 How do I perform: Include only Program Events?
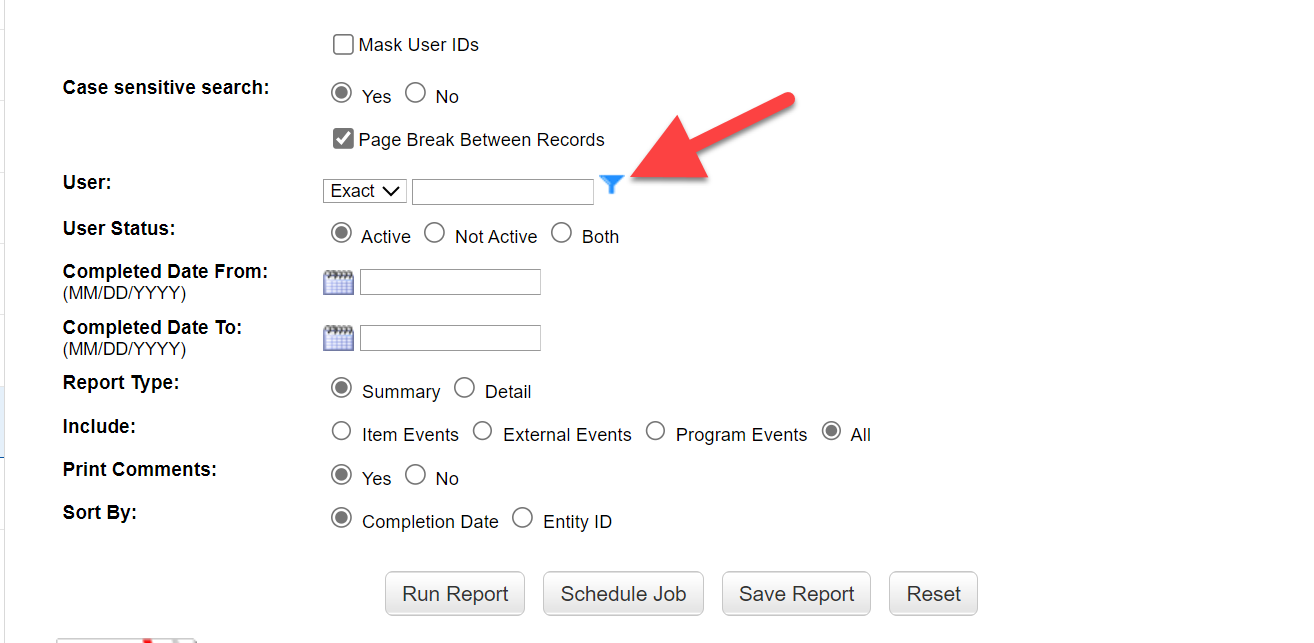pyautogui.click(x=656, y=431)
